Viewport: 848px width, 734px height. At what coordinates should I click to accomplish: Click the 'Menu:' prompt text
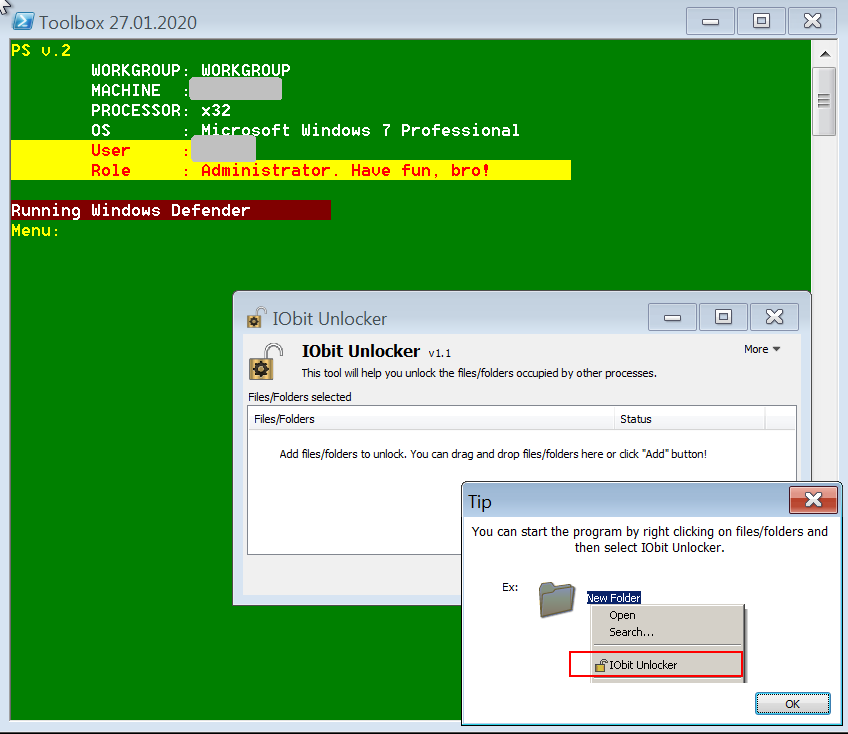pos(35,231)
